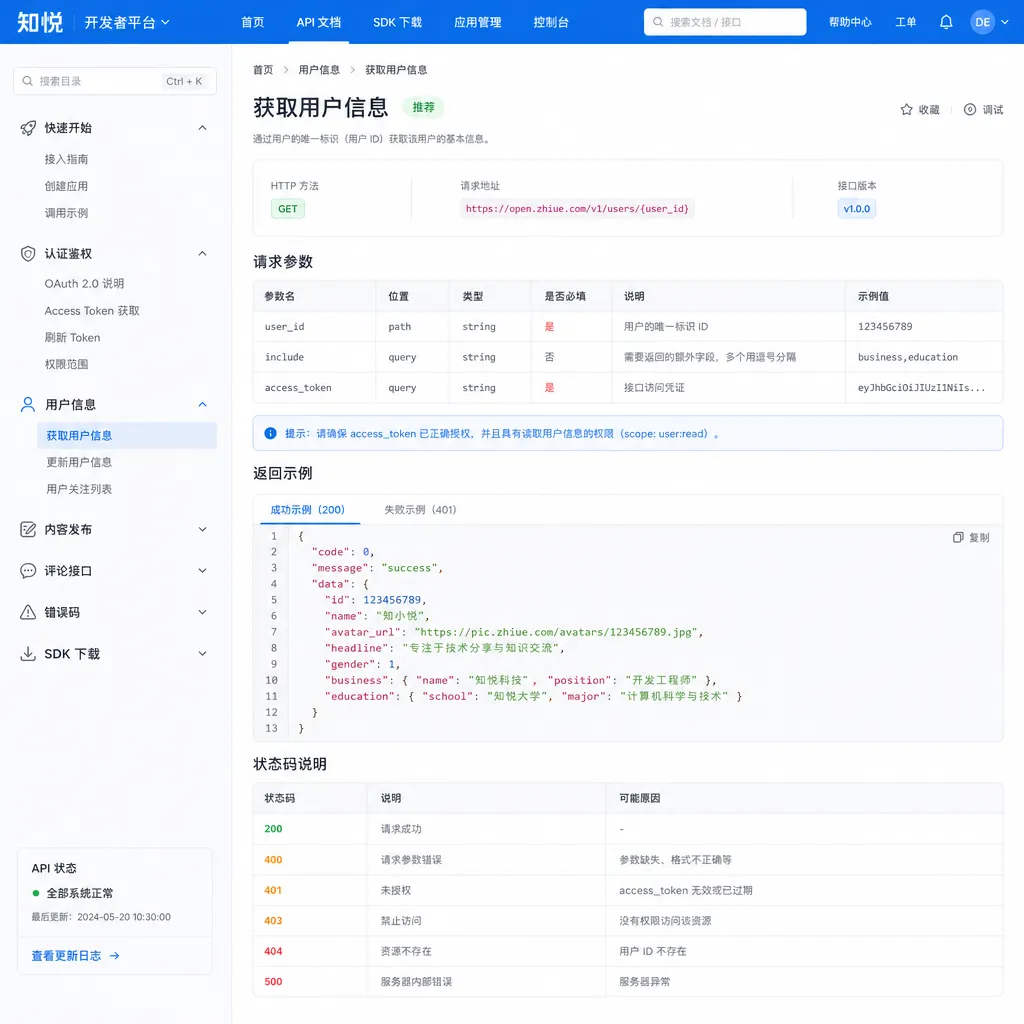Open 工单 link in header

906,22
